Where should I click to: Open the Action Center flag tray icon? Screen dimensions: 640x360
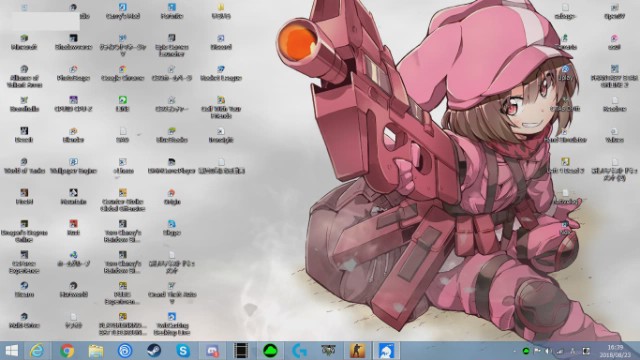537,351
